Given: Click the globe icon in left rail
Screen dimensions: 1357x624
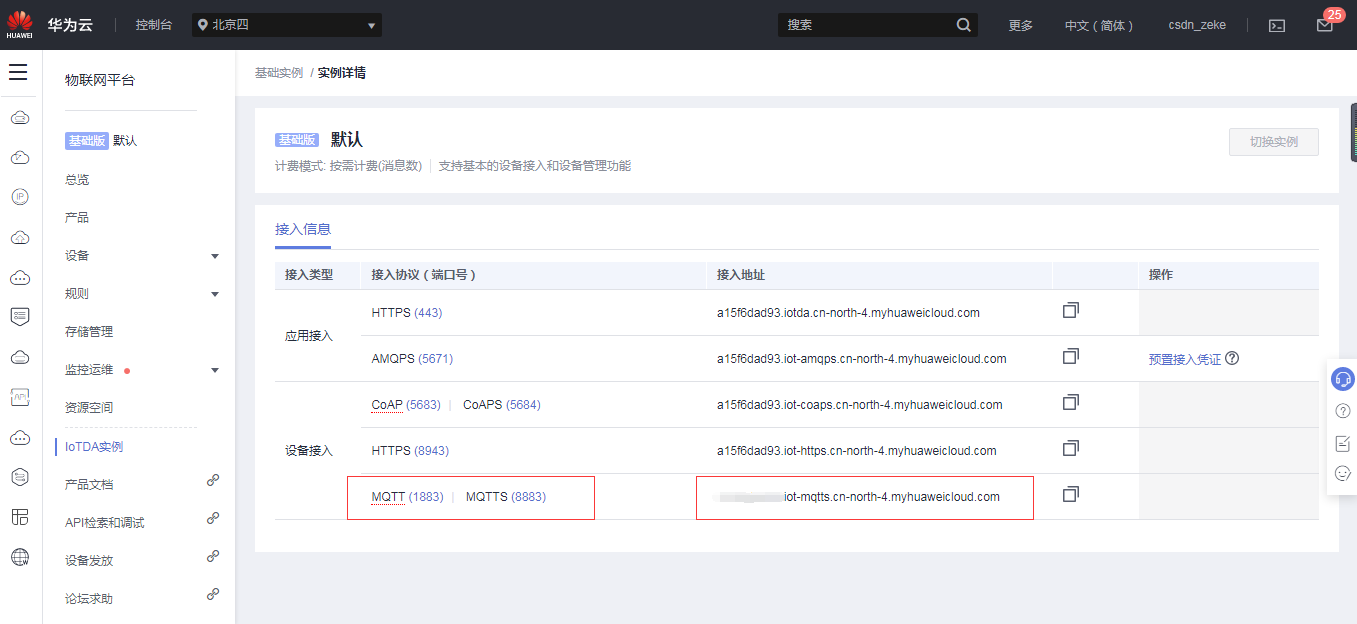Looking at the screenshot, I should [x=20, y=557].
